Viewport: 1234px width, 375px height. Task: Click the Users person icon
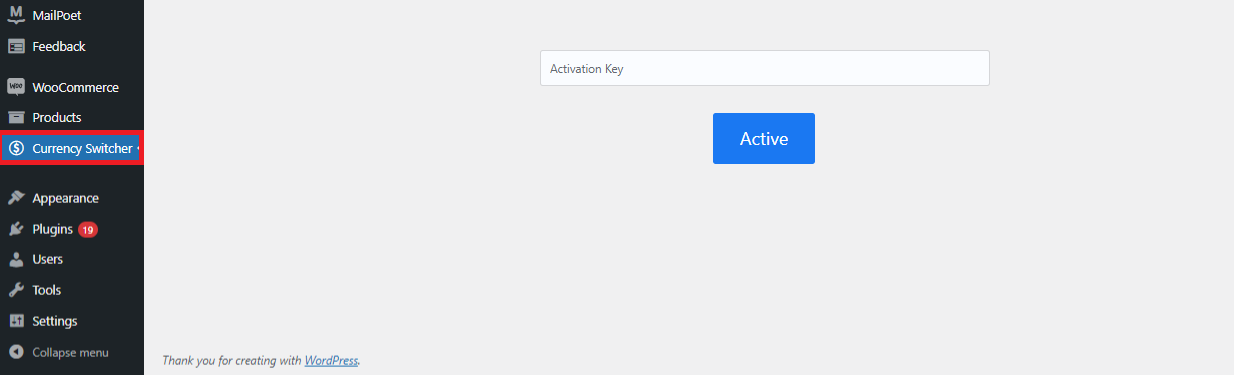(x=16, y=259)
